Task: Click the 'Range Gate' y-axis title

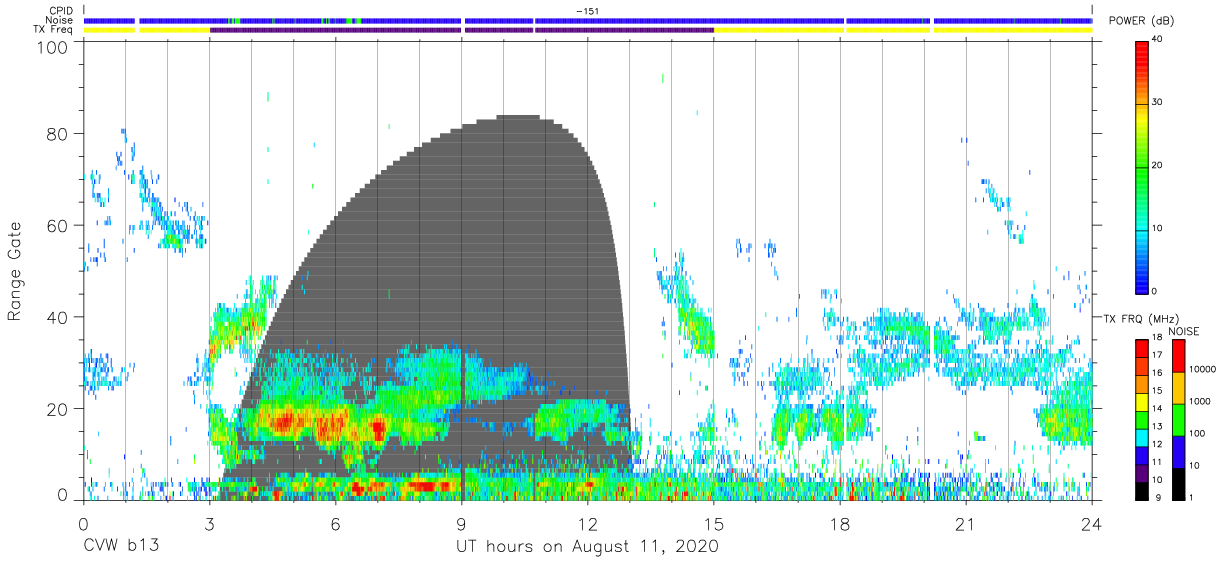Action: coord(15,273)
